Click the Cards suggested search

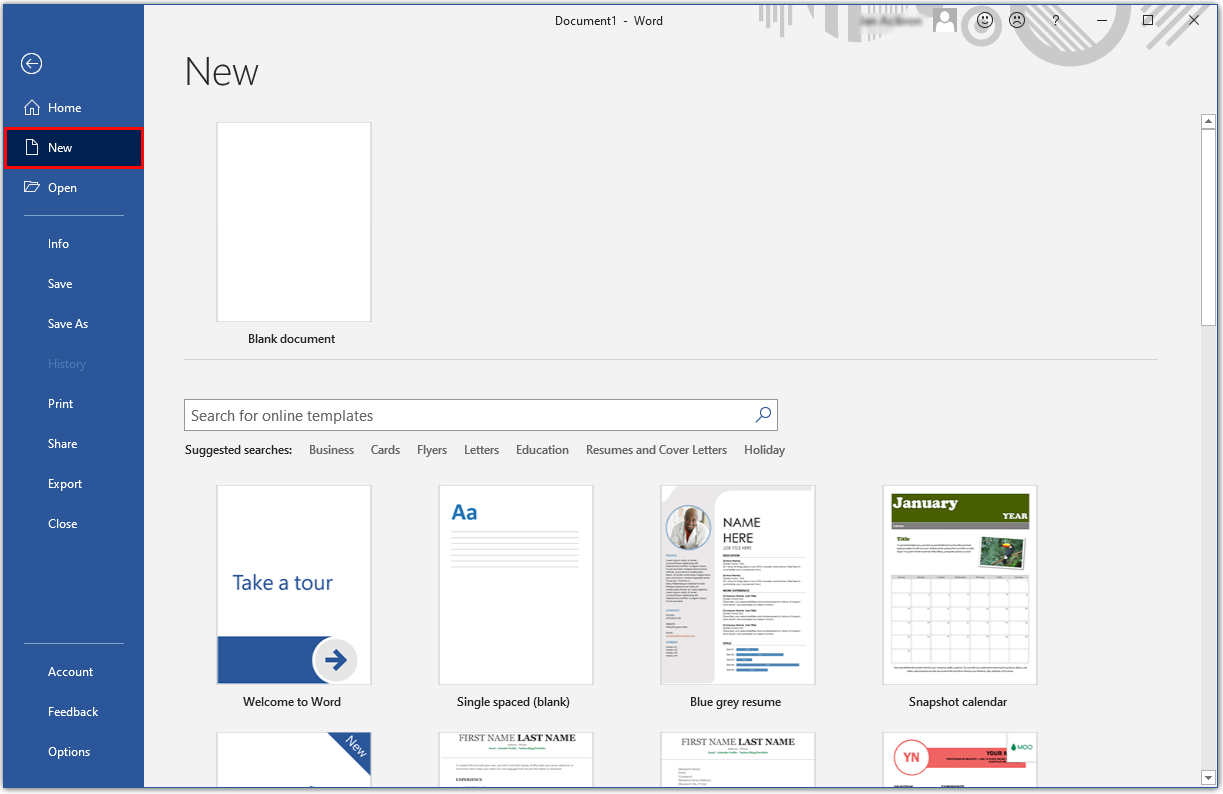[x=385, y=450]
